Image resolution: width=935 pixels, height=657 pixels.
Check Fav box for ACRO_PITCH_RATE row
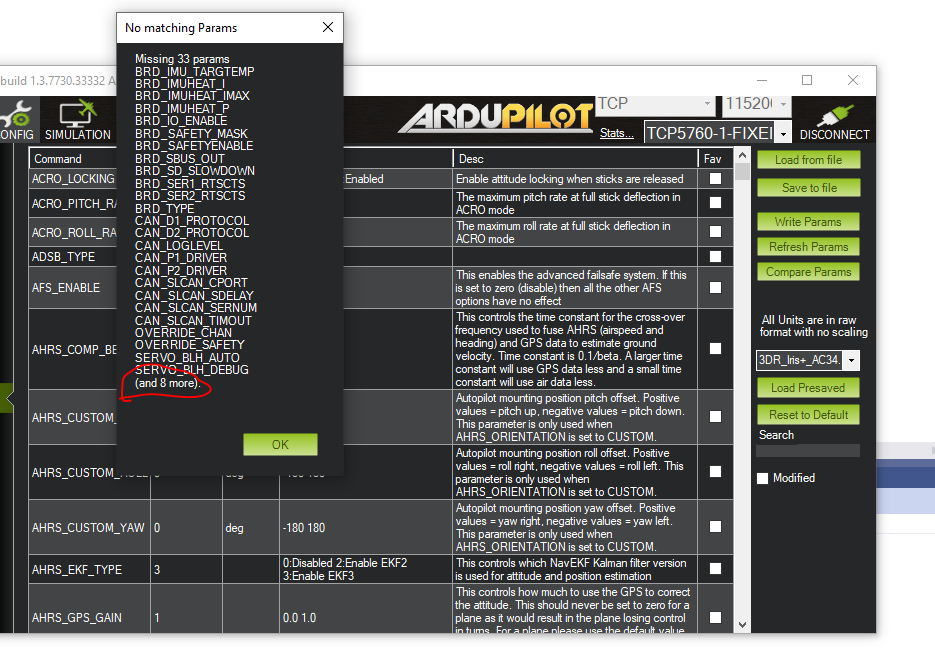[x=716, y=203]
